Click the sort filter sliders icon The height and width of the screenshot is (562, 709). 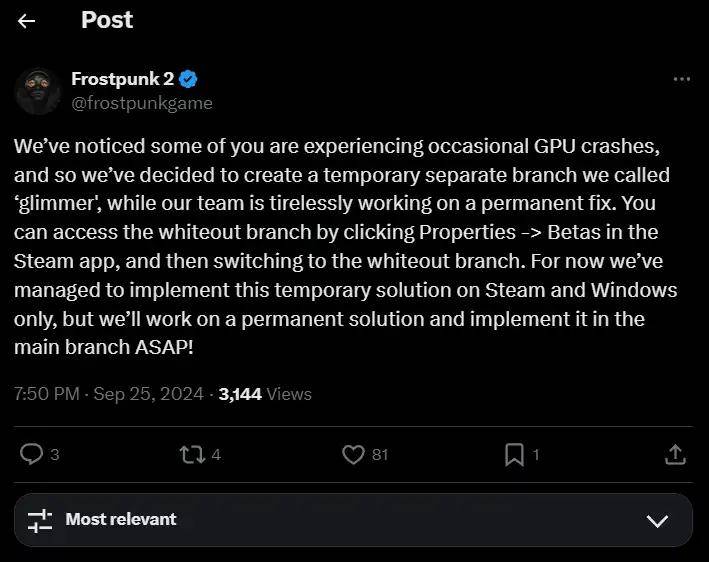pos(40,520)
